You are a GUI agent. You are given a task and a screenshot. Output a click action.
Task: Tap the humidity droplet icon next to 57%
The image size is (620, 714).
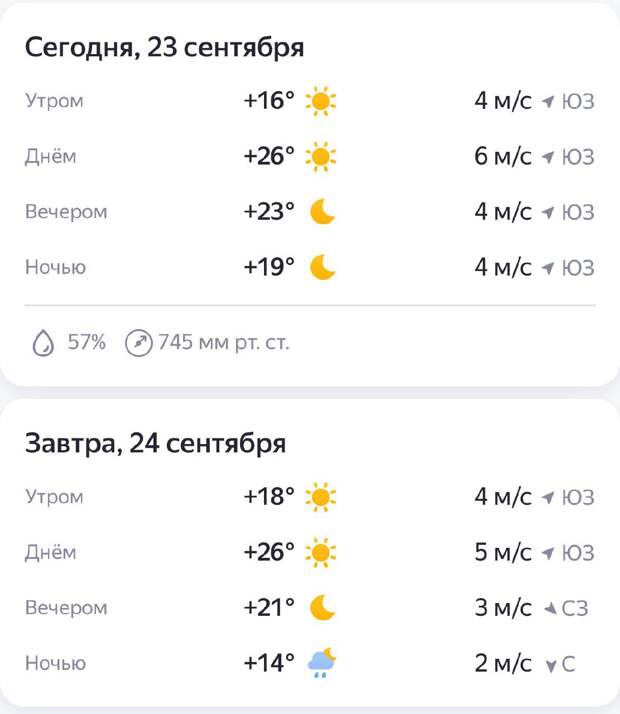[x=43, y=342]
